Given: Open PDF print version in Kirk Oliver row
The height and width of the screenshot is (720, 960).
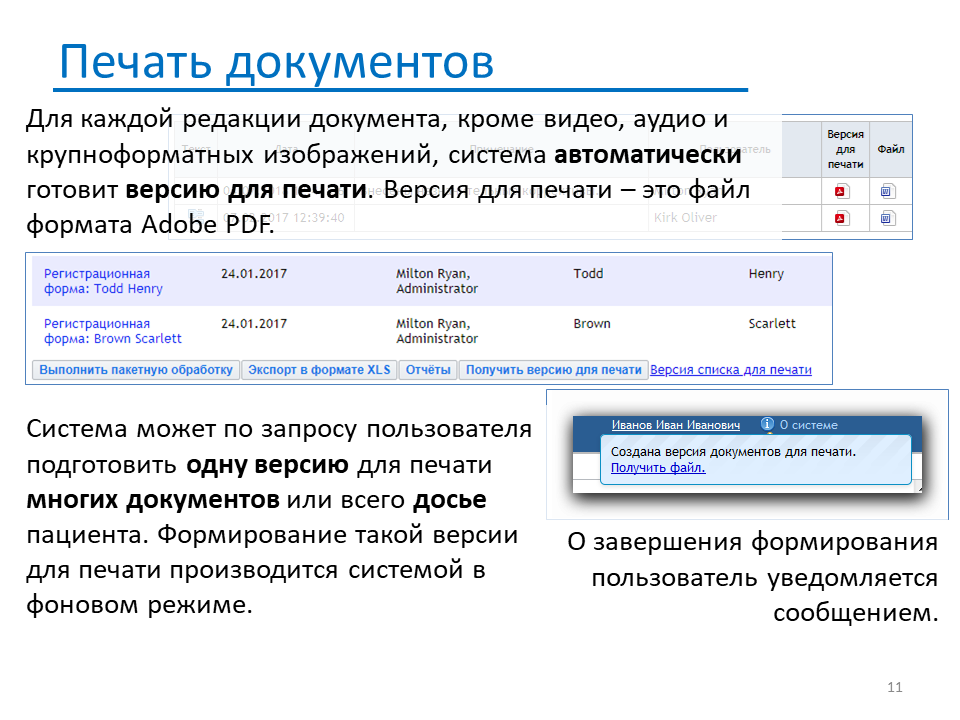Looking at the screenshot, I should (x=842, y=218).
